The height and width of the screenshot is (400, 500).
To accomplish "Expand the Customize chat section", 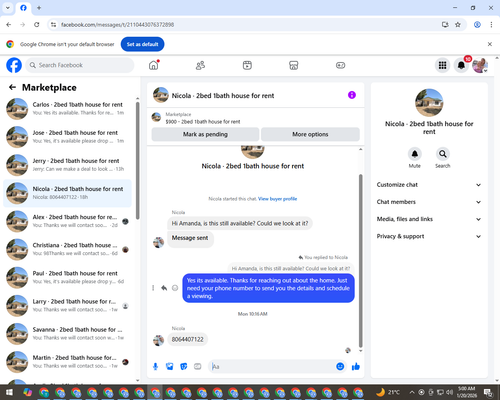I will coord(429,185).
